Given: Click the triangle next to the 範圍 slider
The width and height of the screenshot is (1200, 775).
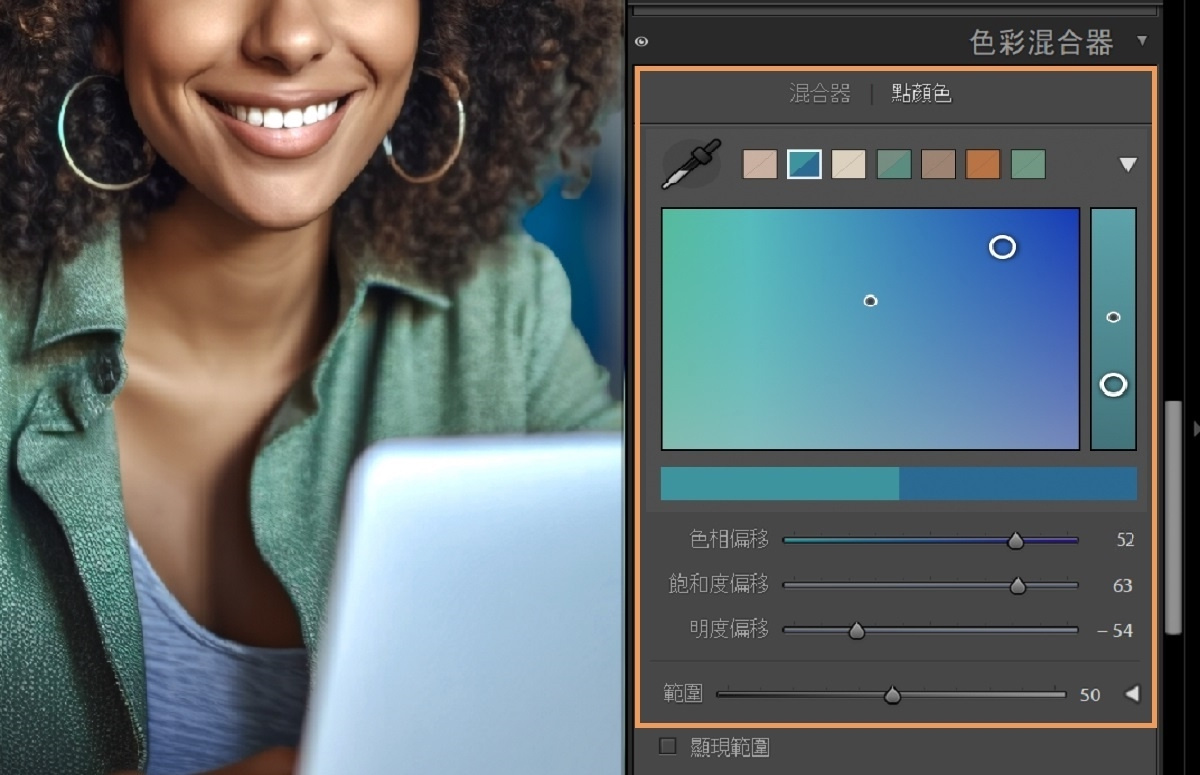Looking at the screenshot, I should 1131,692.
